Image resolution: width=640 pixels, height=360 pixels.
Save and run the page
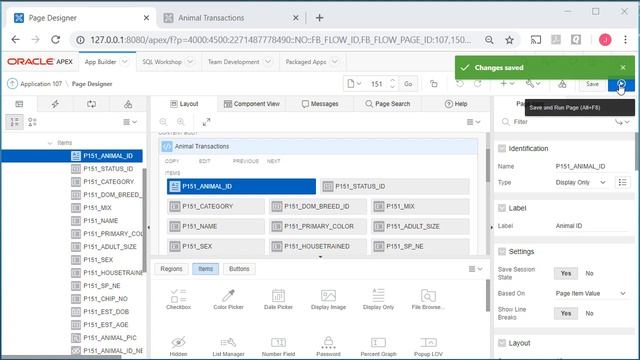pos(621,84)
